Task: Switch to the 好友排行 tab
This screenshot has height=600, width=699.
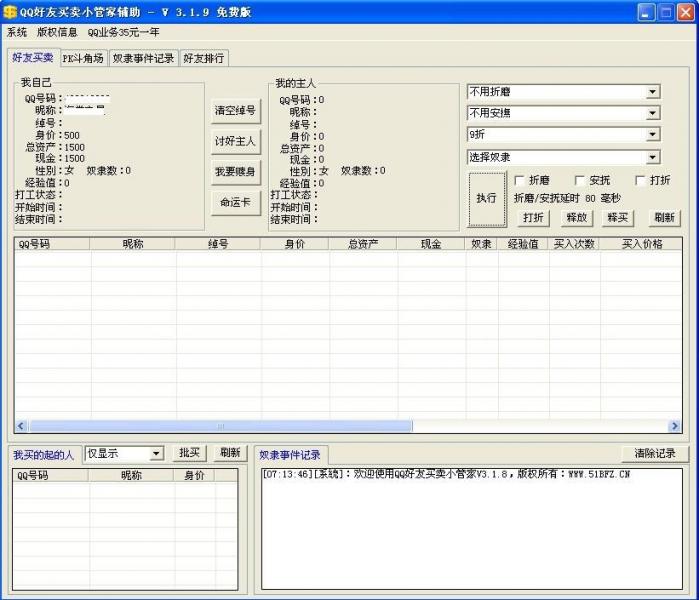Action: click(x=204, y=58)
